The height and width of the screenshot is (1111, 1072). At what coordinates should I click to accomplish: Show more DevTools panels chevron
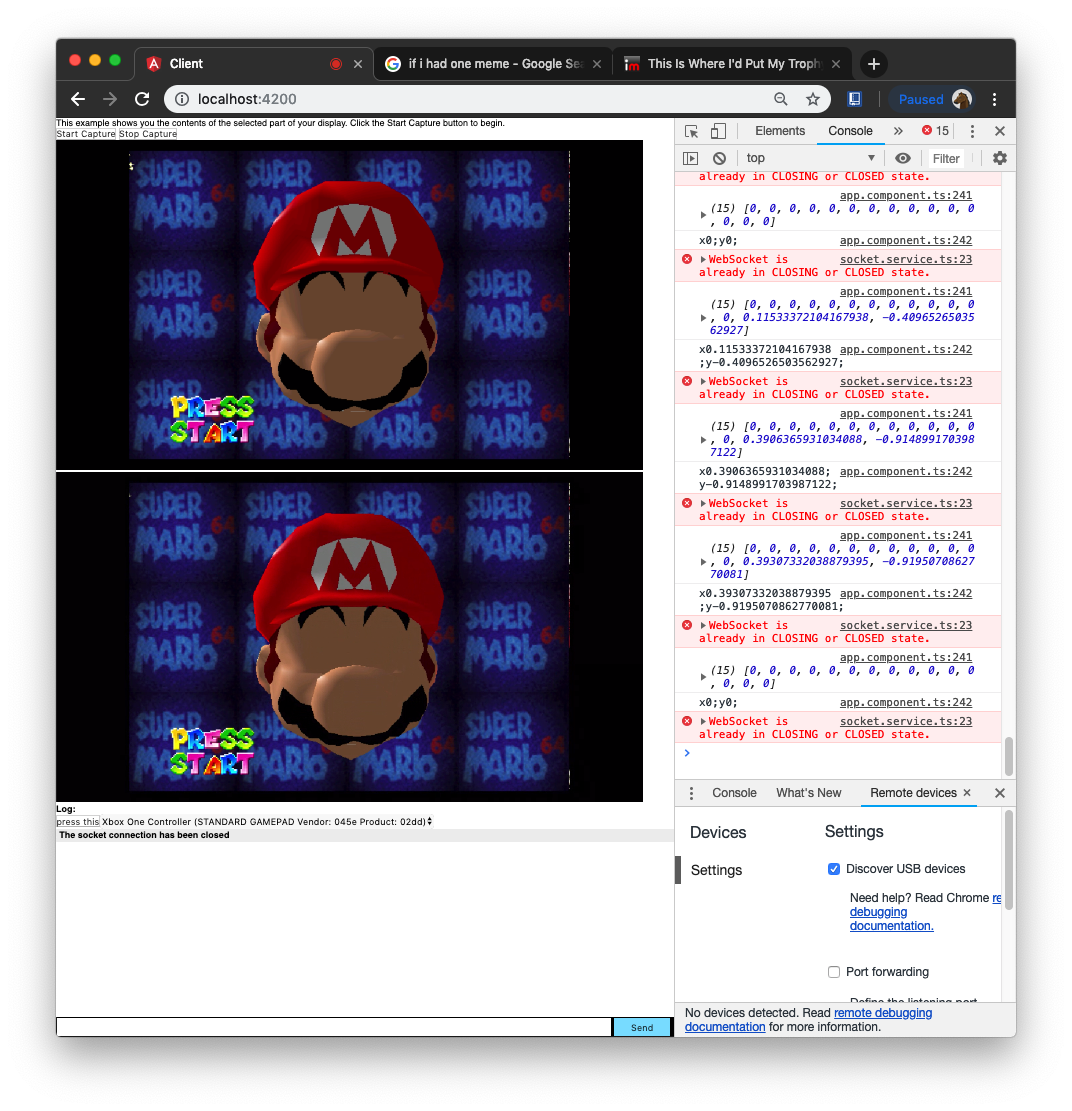pos(898,131)
